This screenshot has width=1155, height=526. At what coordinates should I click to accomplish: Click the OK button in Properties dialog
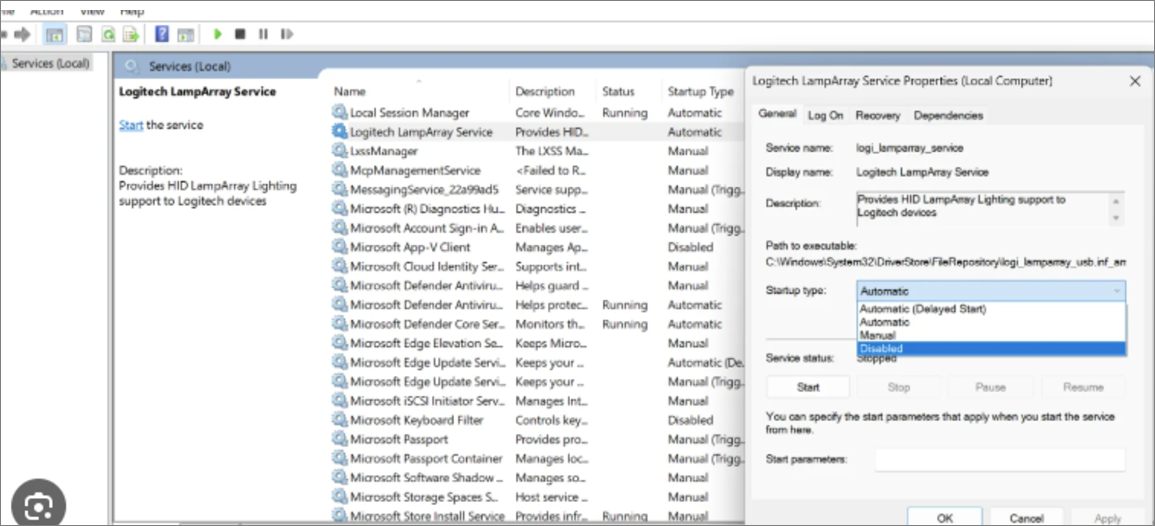(x=944, y=518)
